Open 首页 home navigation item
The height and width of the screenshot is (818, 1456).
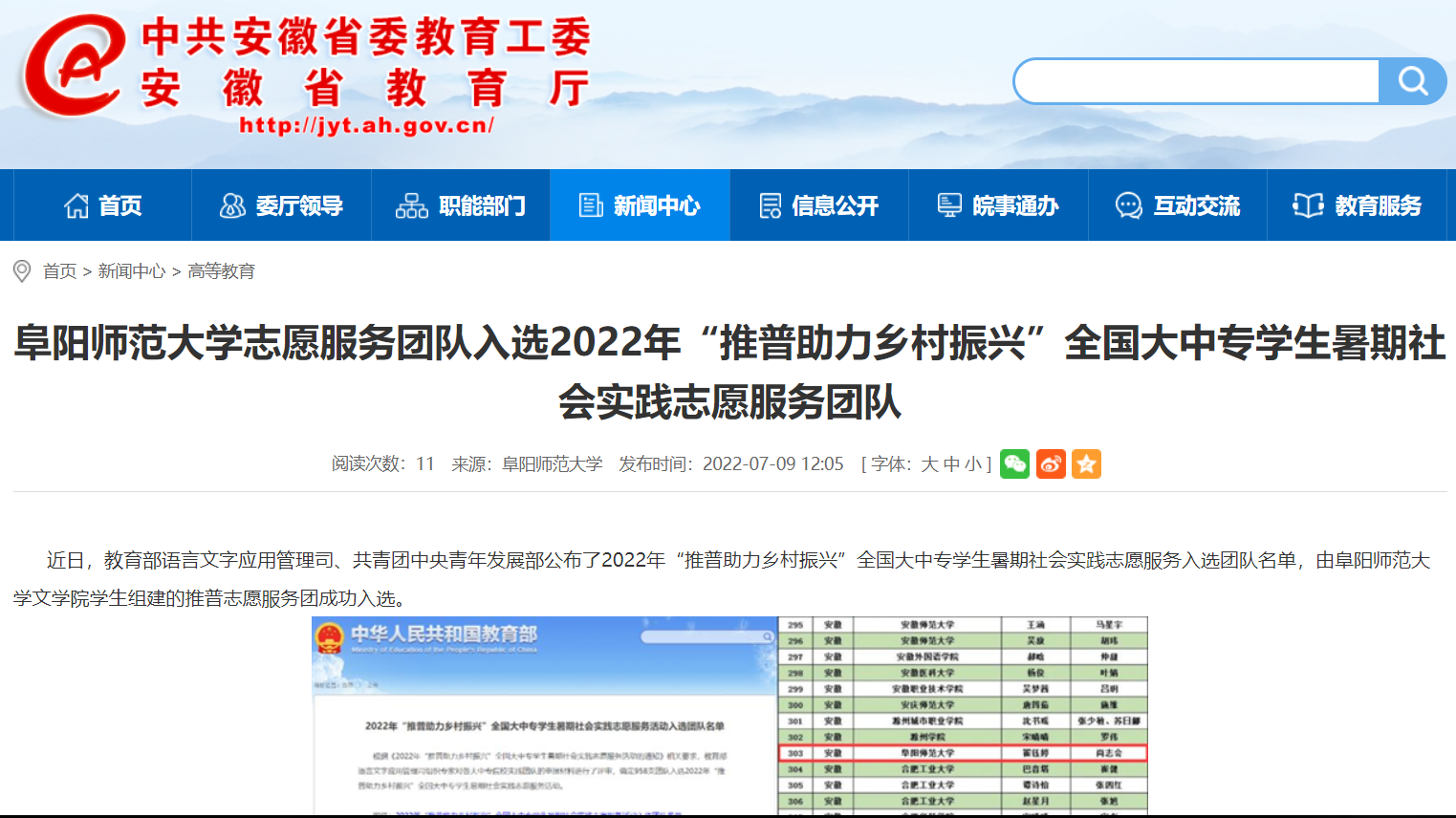[102, 205]
